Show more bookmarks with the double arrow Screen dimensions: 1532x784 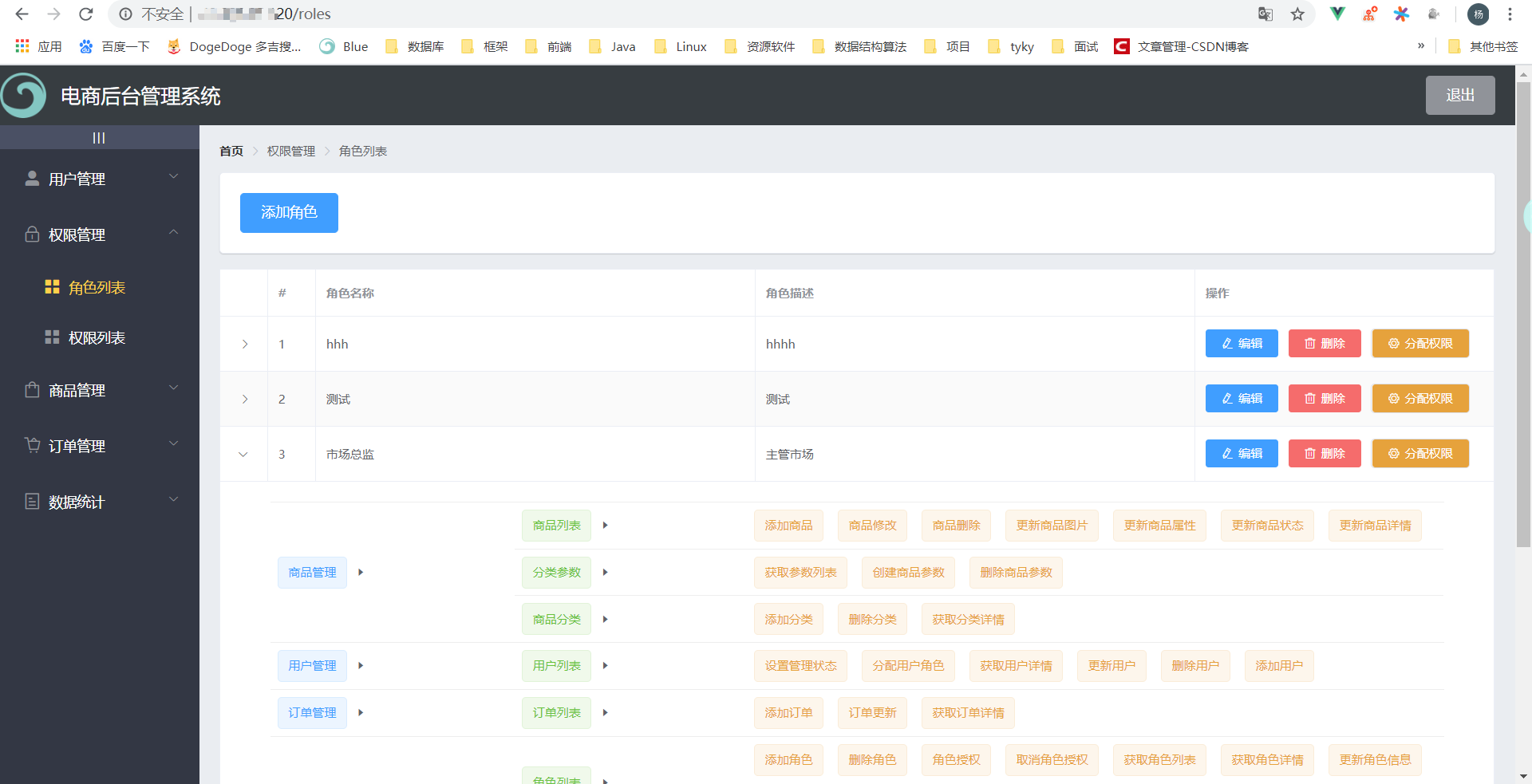pos(1421,45)
